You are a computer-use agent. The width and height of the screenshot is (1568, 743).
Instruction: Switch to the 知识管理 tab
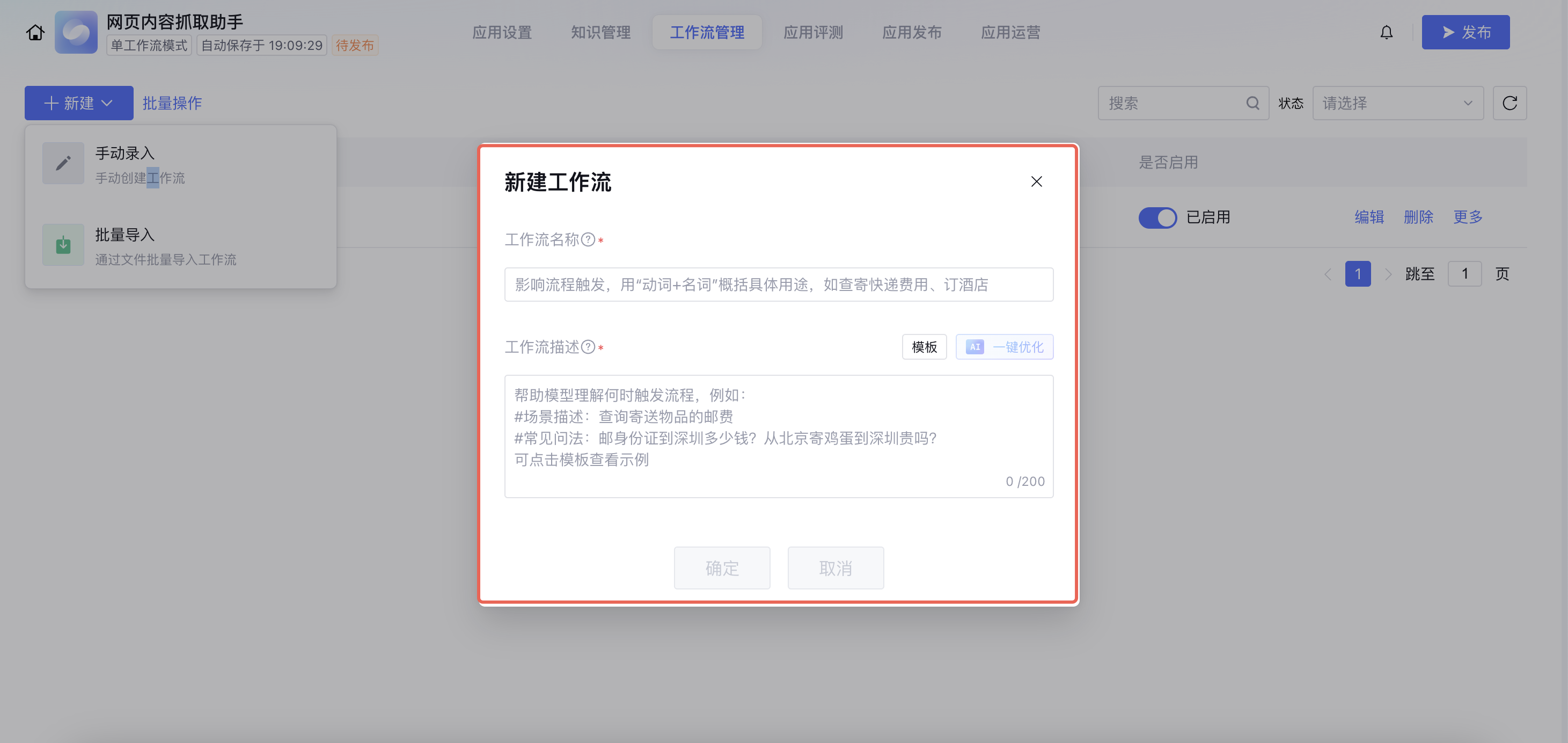point(600,32)
